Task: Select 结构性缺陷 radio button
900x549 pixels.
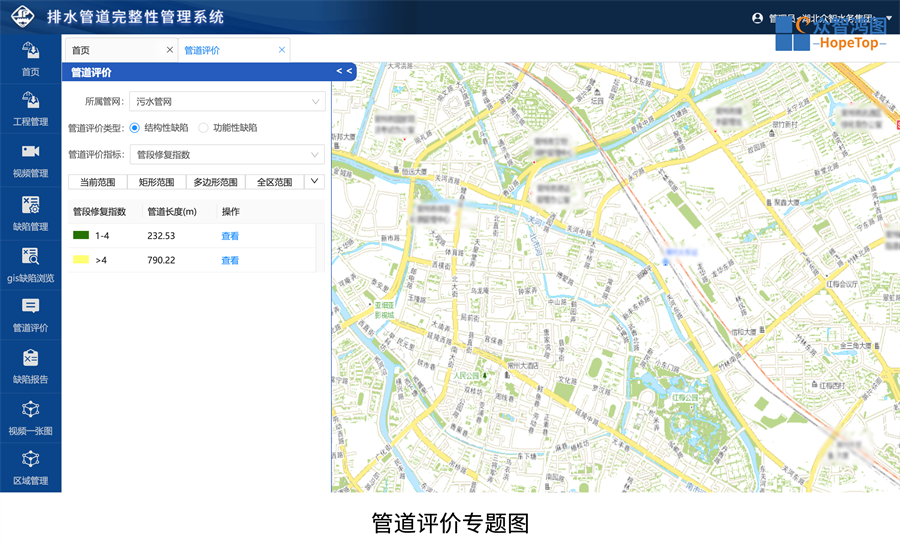Action: [135, 127]
